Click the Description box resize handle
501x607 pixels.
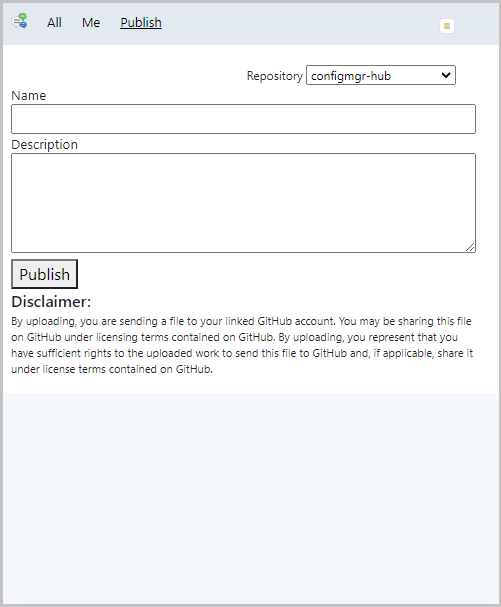point(470,247)
